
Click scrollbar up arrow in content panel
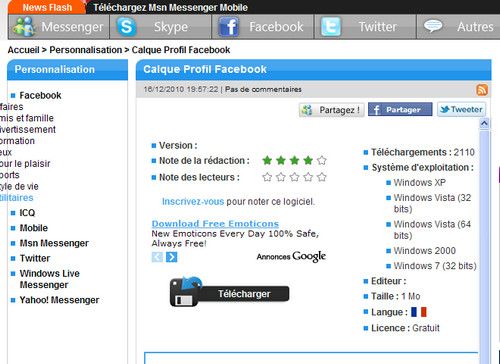point(484,124)
